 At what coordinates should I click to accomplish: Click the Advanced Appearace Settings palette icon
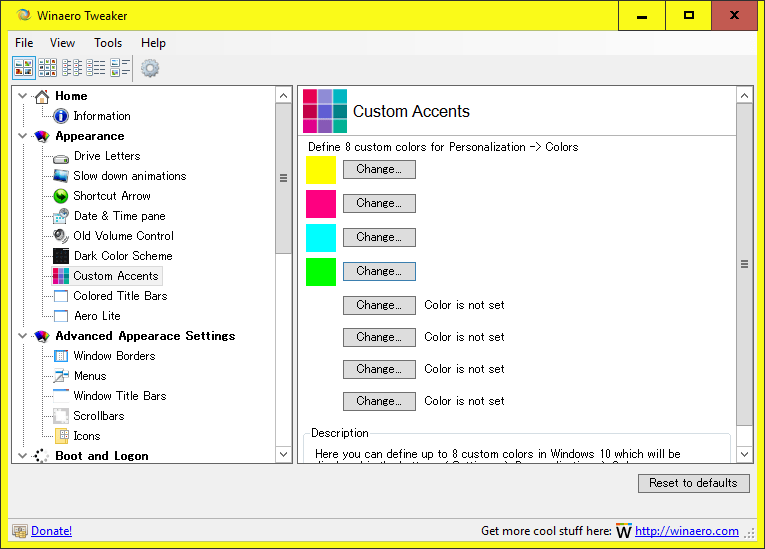click(42, 336)
